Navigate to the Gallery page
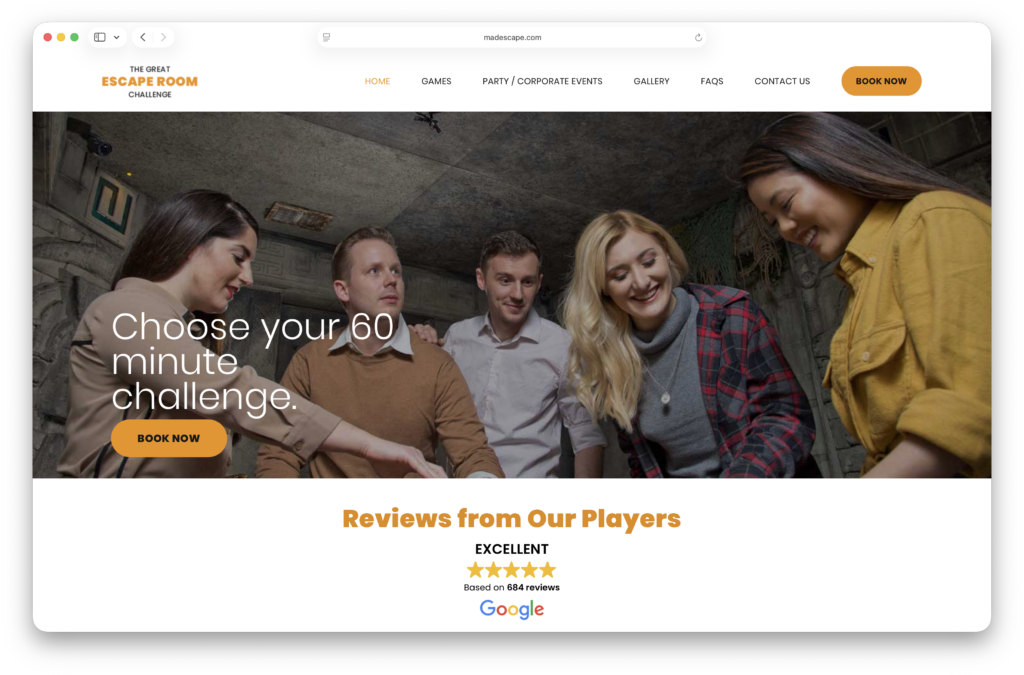Viewport: 1024px width, 675px height. tap(651, 81)
